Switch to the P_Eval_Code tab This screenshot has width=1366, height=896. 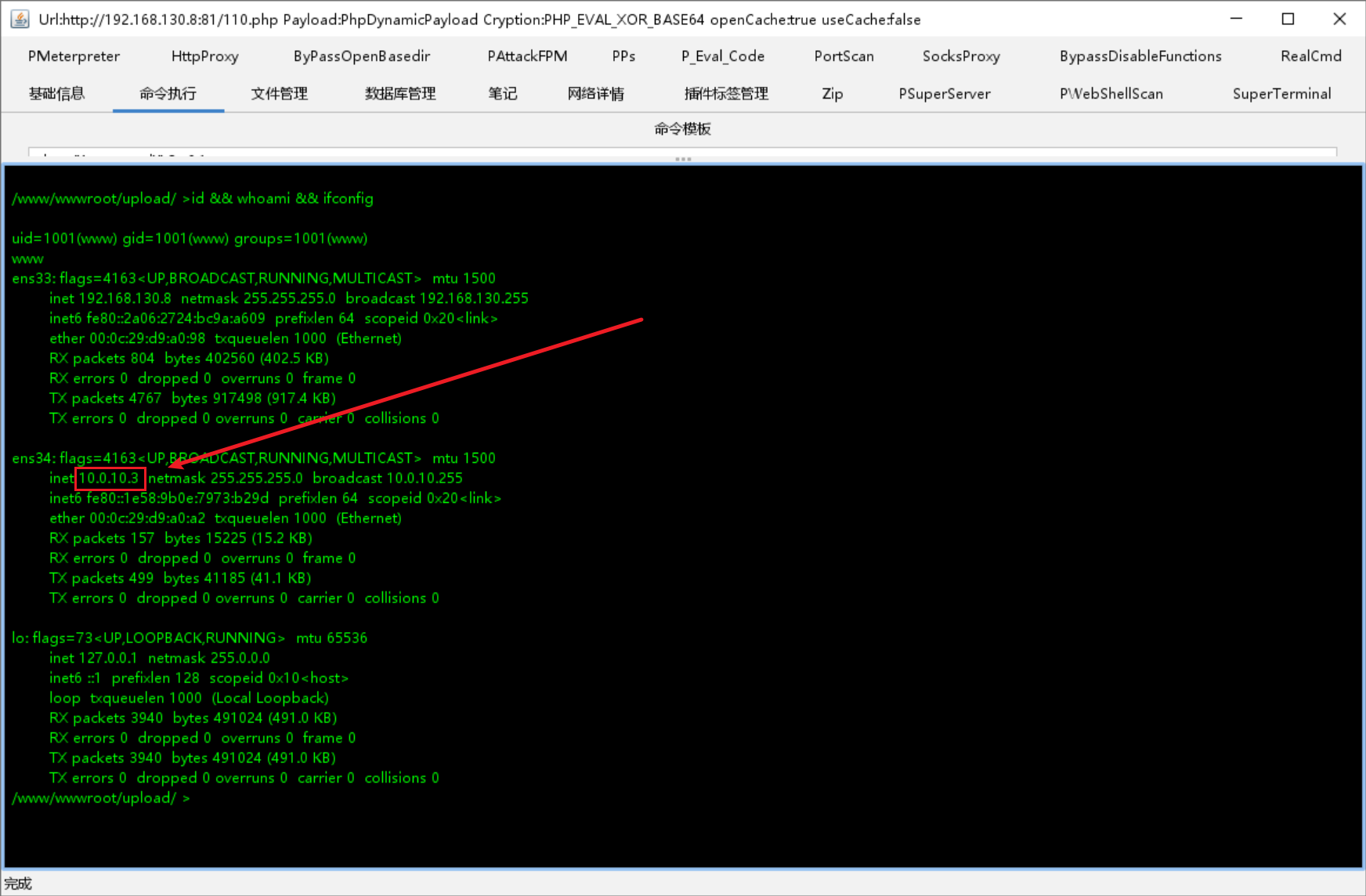pos(723,56)
